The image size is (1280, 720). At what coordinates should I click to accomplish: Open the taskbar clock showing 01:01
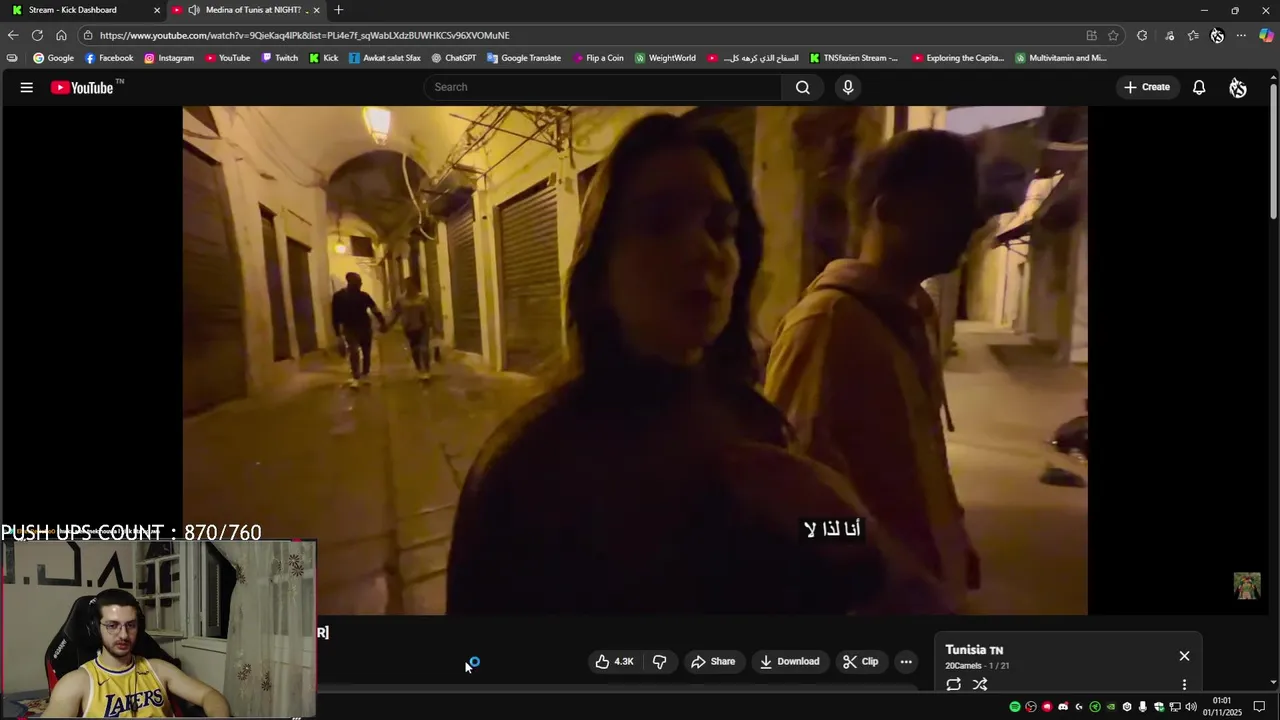[x=1222, y=707]
